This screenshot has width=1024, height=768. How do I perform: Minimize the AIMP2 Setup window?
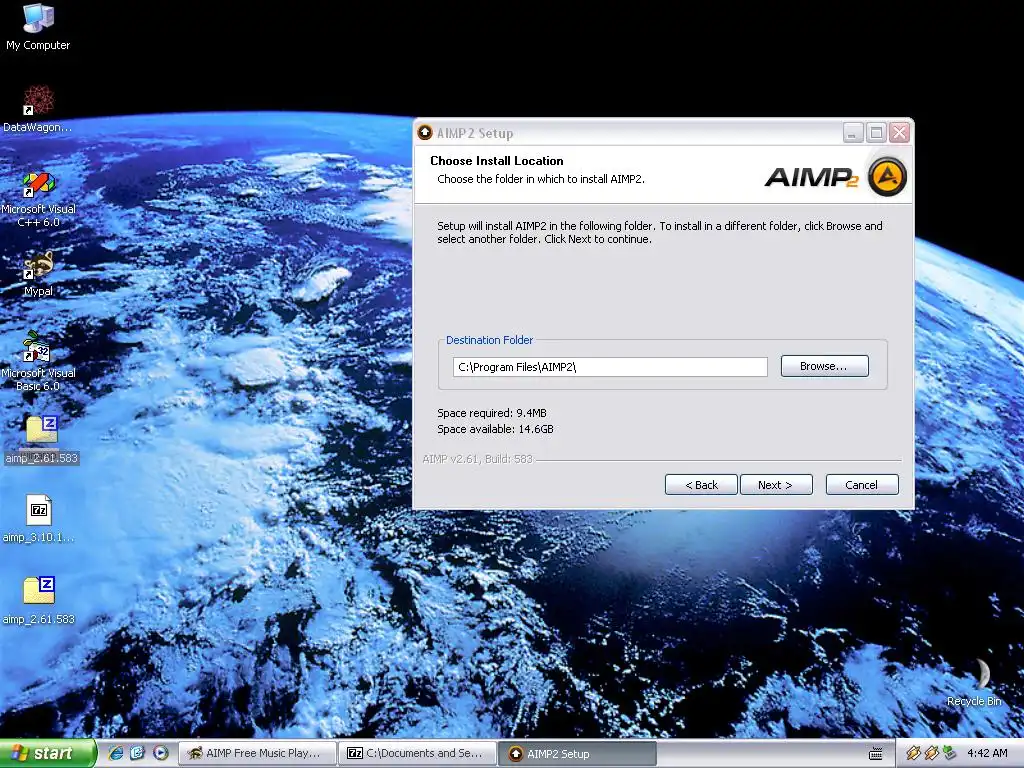tap(852, 133)
